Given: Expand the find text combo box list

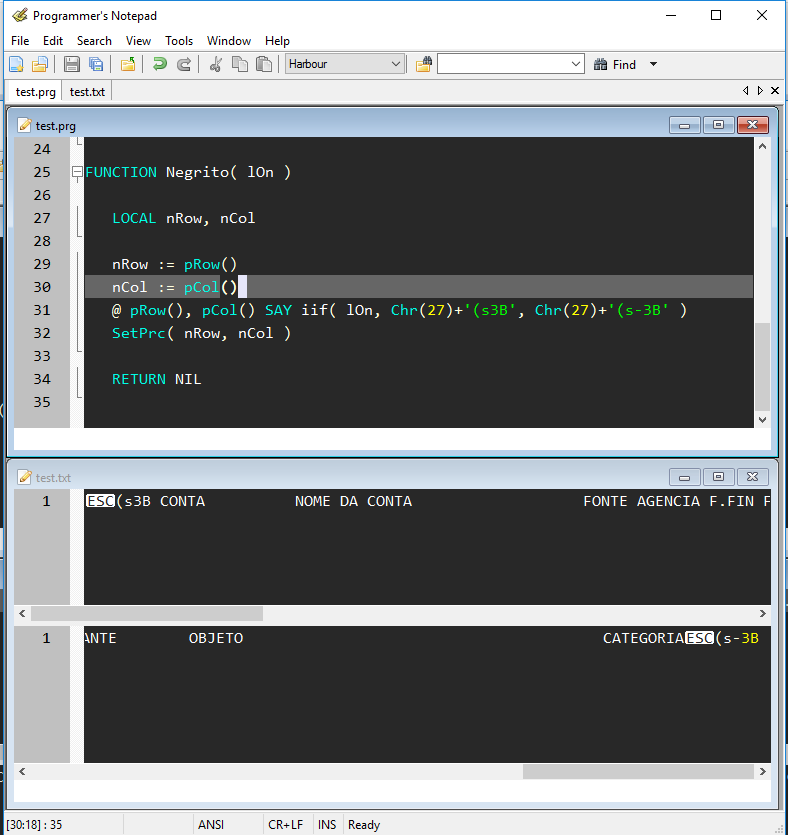Looking at the screenshot, I should [576, 64].
